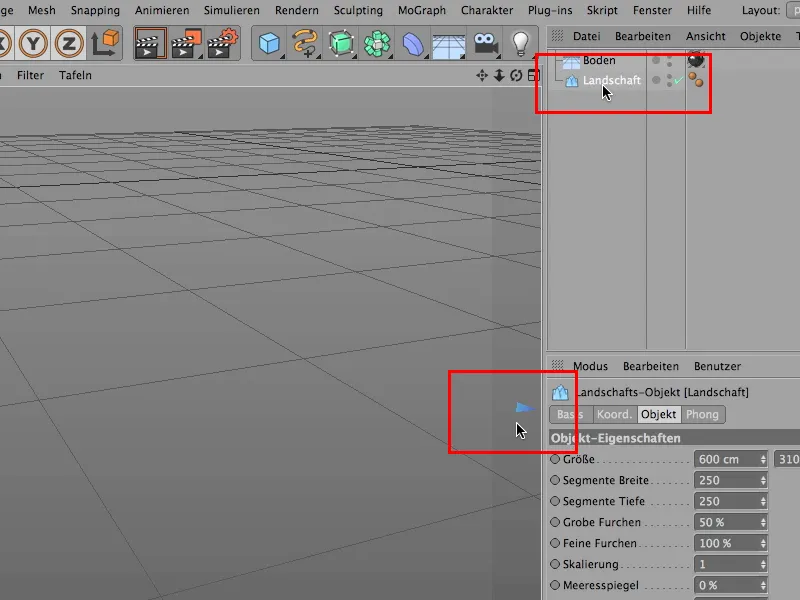Click the Landschaft object icon in manager
This screenshot has width=800, height=600.
pos(572,81)
